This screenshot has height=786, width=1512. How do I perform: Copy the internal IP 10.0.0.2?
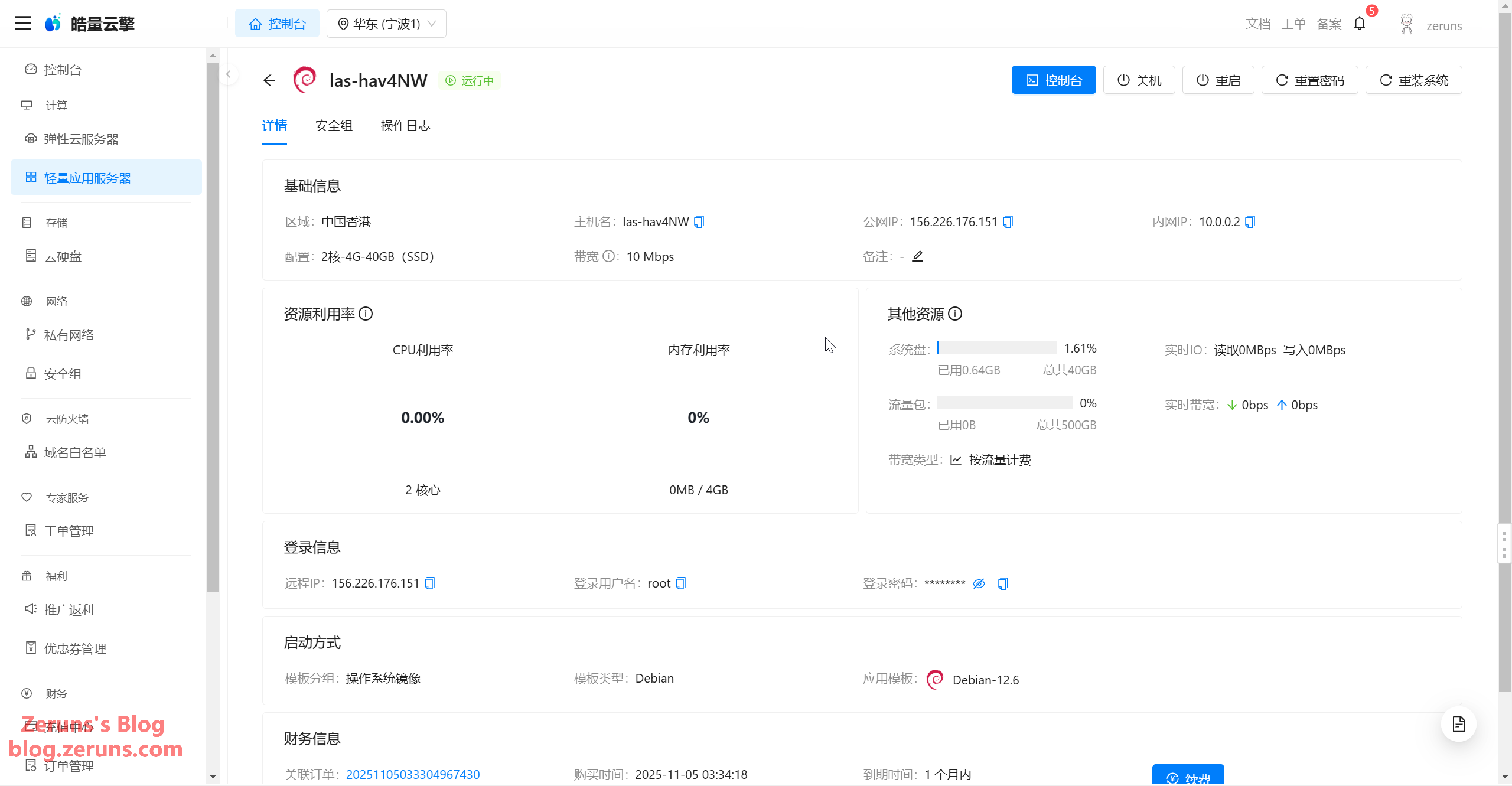1250,222
